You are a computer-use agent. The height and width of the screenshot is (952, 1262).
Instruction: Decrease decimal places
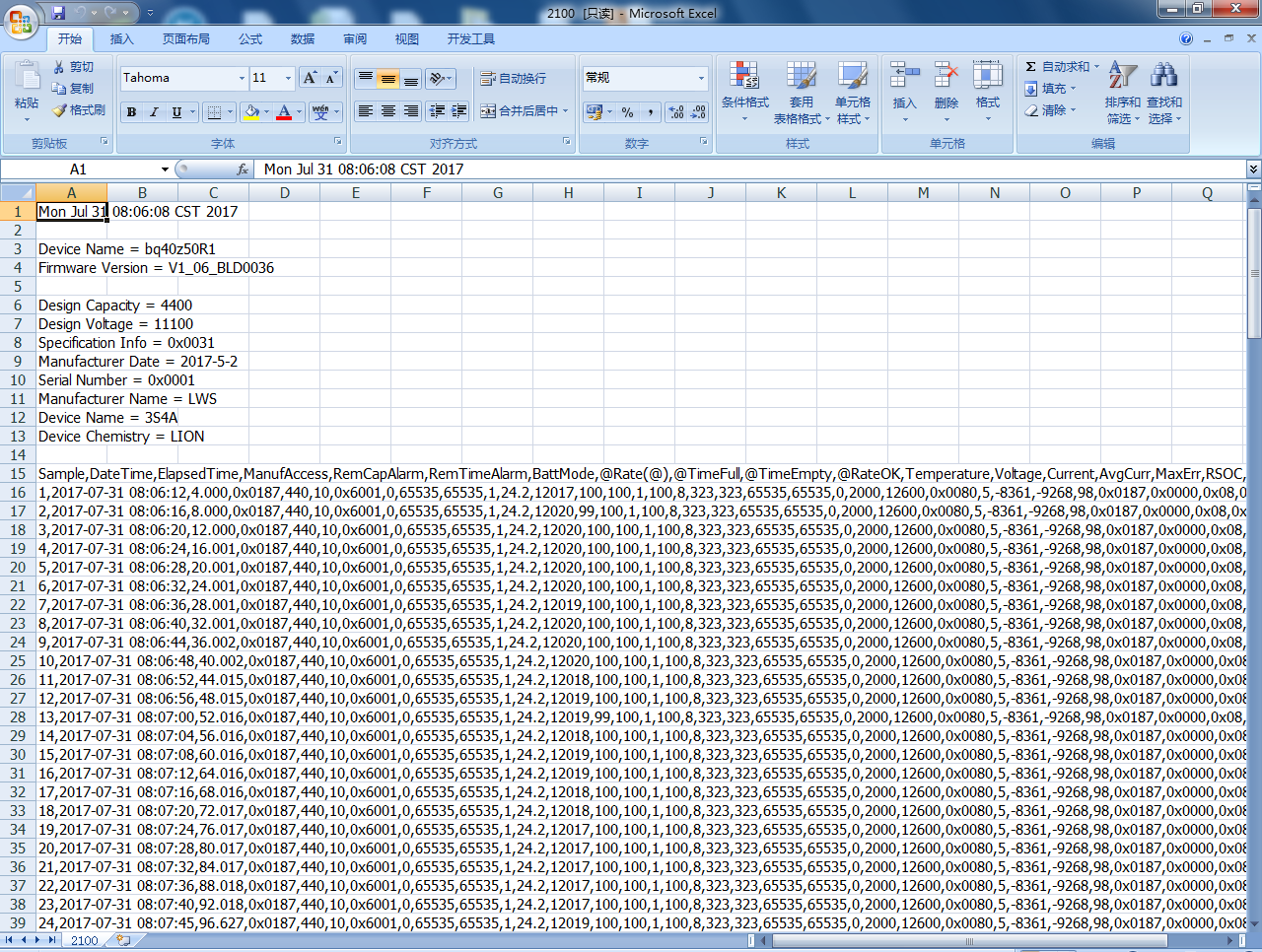click(x=698, y=112)
